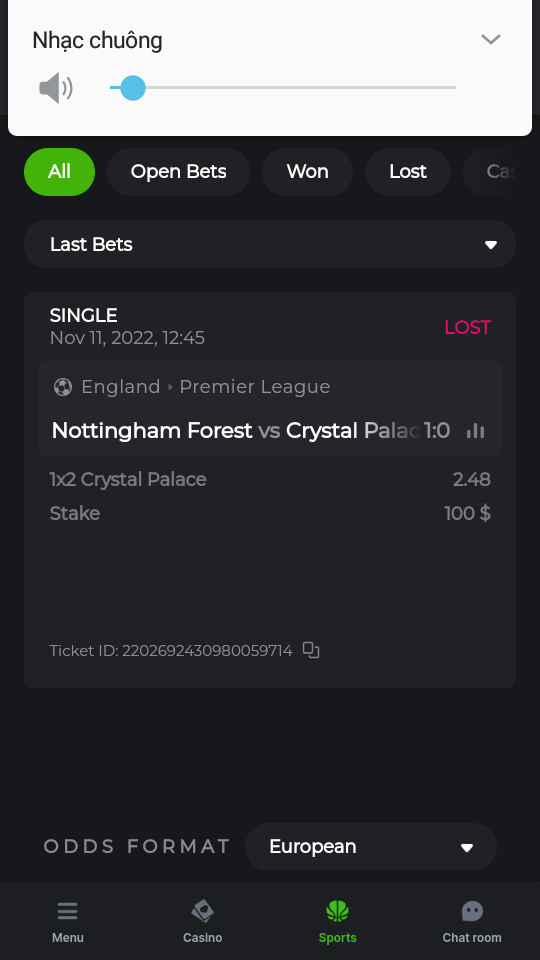Click the soccer ball league icon
Screen dimensions: 540x960
(x=62, y=387)
